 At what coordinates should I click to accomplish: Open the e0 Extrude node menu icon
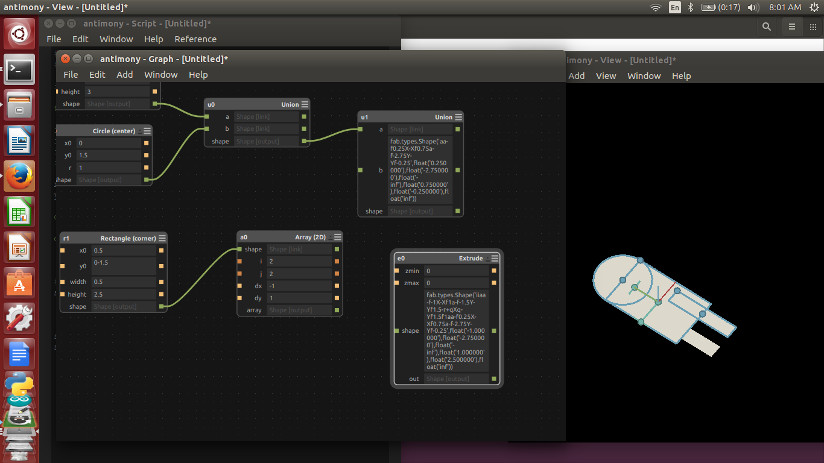pos(495,258)
